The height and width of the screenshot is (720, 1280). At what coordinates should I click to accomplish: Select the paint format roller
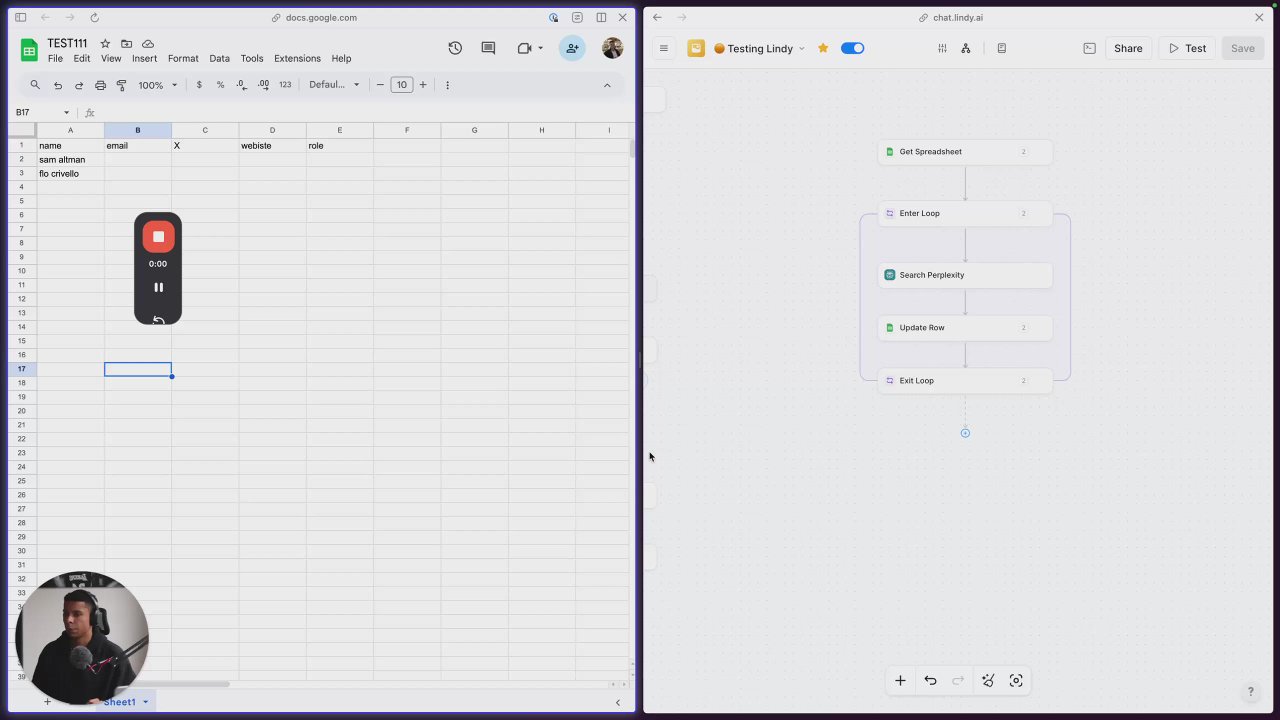[121, 85]
